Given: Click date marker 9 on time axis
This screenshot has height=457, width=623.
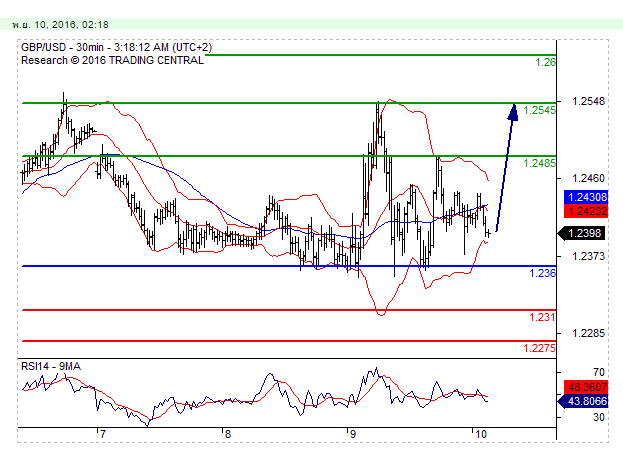Looking at the screenshot, I should point(352,434).
